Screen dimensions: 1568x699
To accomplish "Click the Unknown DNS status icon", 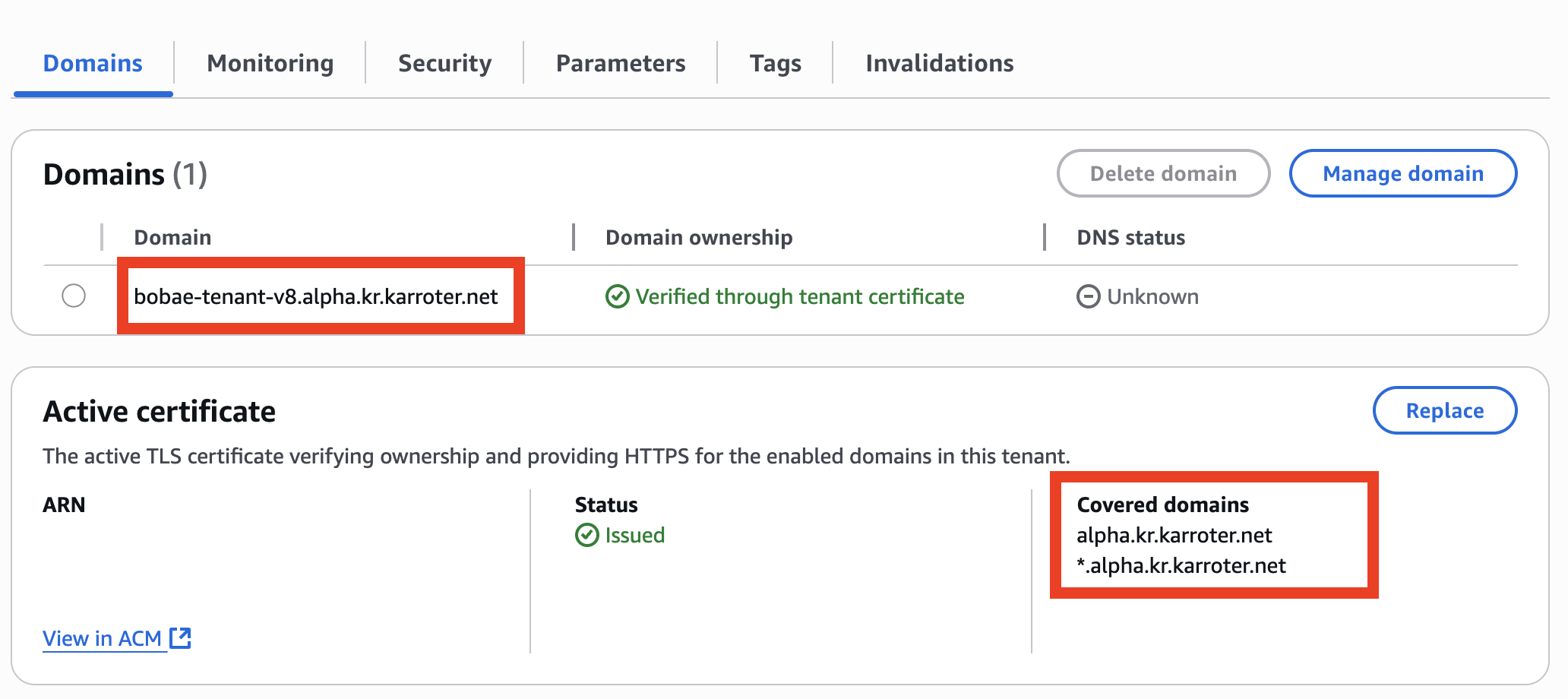I will 1088,296.
